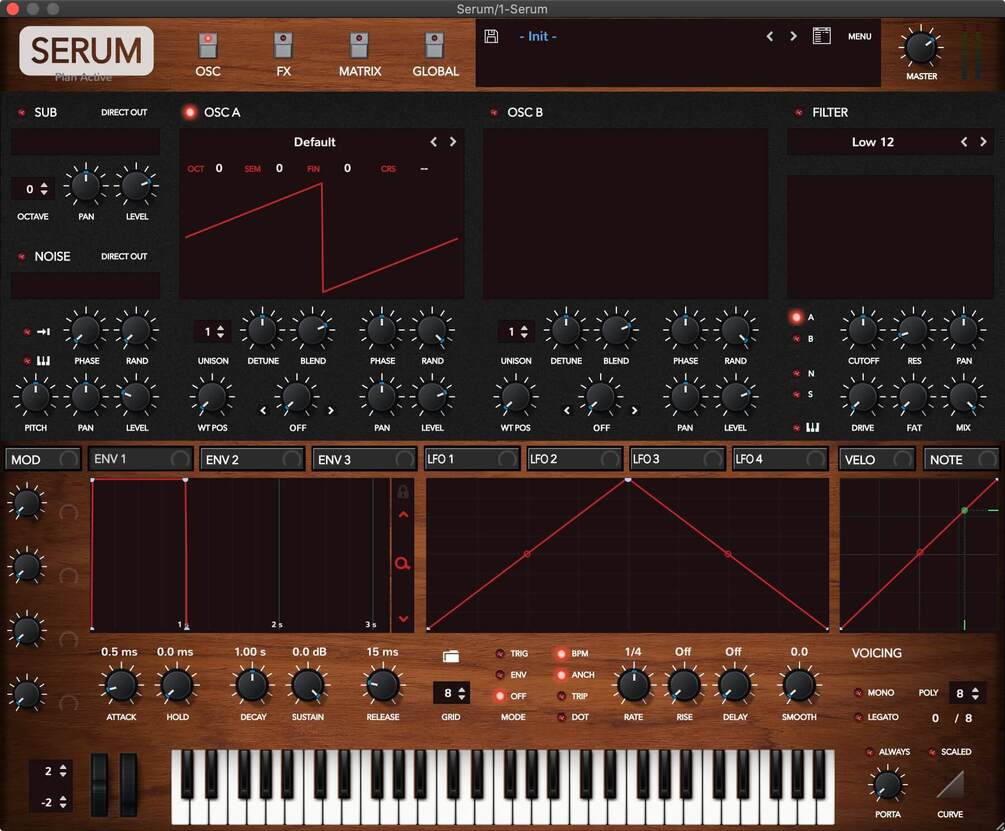Go to previous preset arrow
Image resolution: width=1005 pixels, height=831 pixels.
tap(770, 36)
